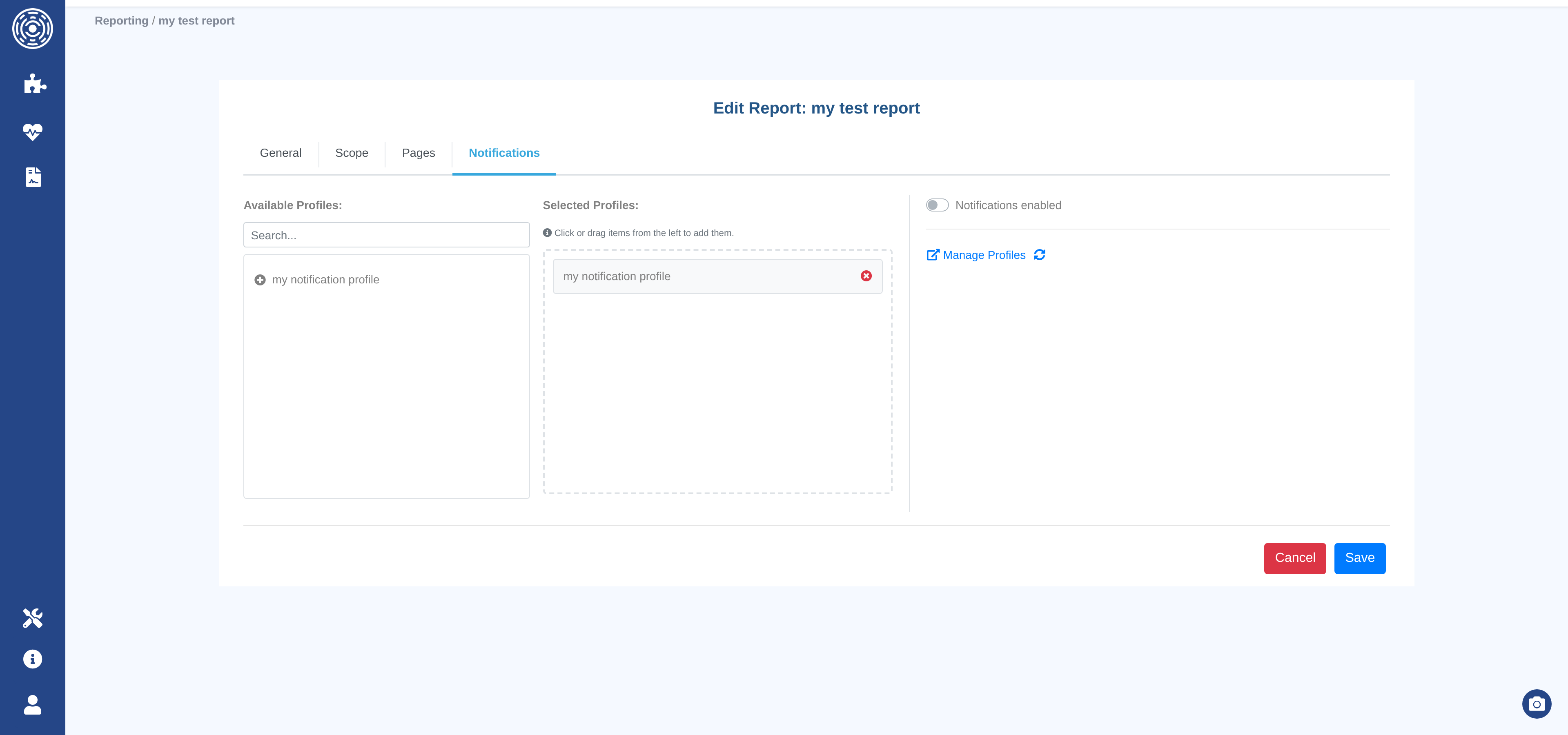Remove selected notification profile via red X
The width and height of the screenshot is (1568, 735).
coord(866,276)
